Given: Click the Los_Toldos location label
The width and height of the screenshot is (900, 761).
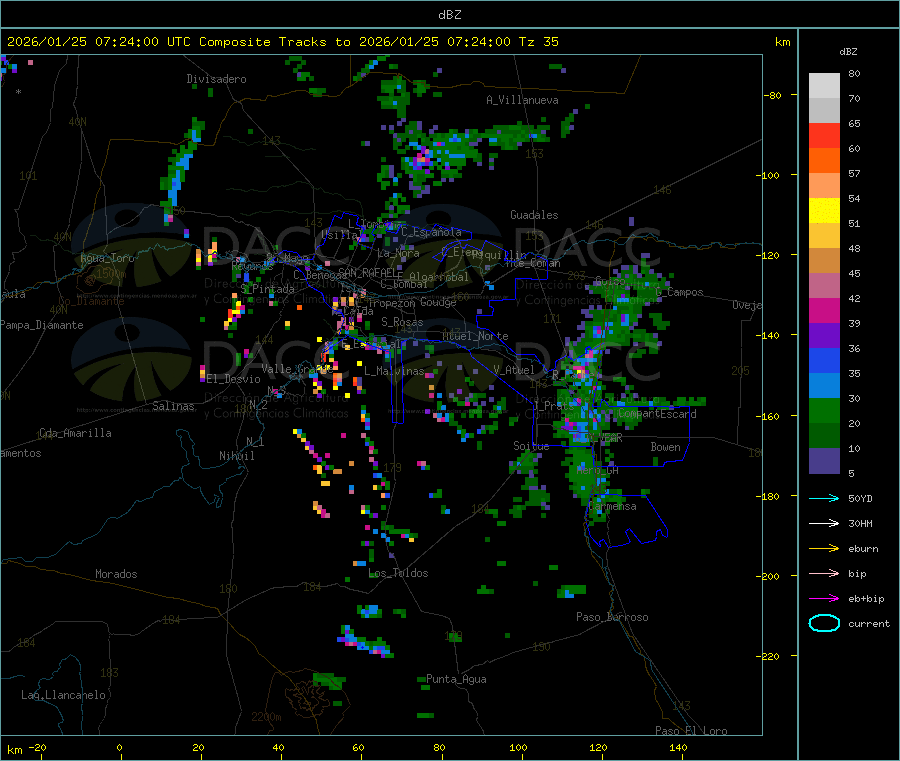Looking at the screenshot, I should pyautogui.click(x=398, y=573).
